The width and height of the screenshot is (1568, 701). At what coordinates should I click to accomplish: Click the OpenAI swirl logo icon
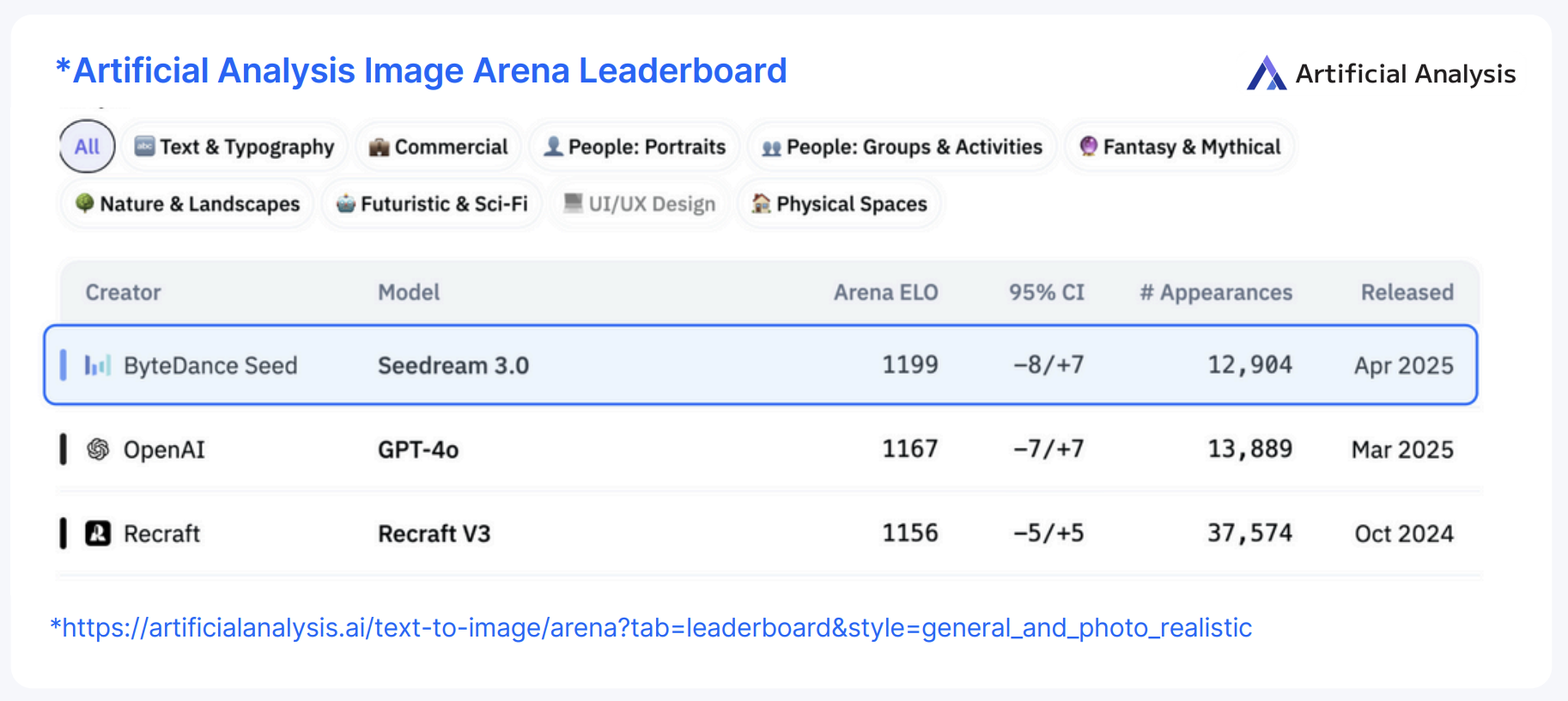coord(98,449)
